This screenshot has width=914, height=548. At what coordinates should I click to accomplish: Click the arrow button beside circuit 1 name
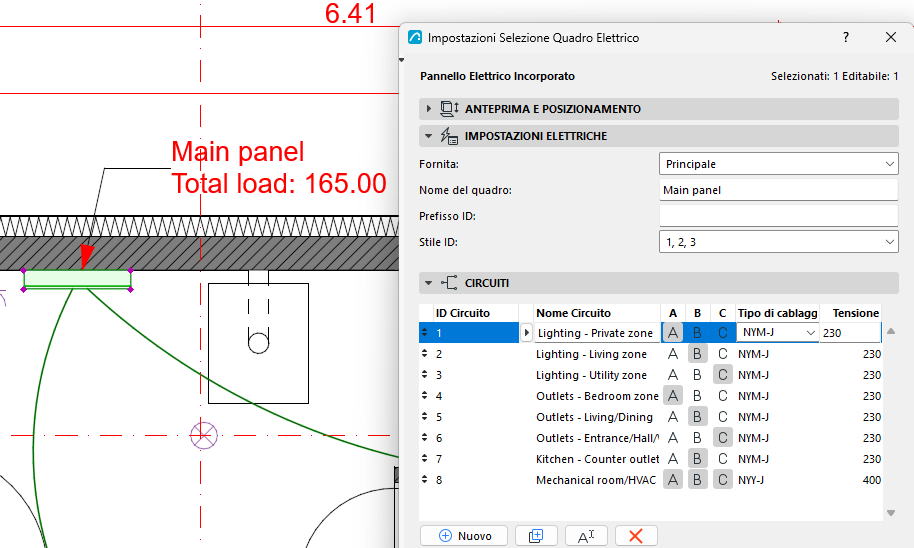526,333
